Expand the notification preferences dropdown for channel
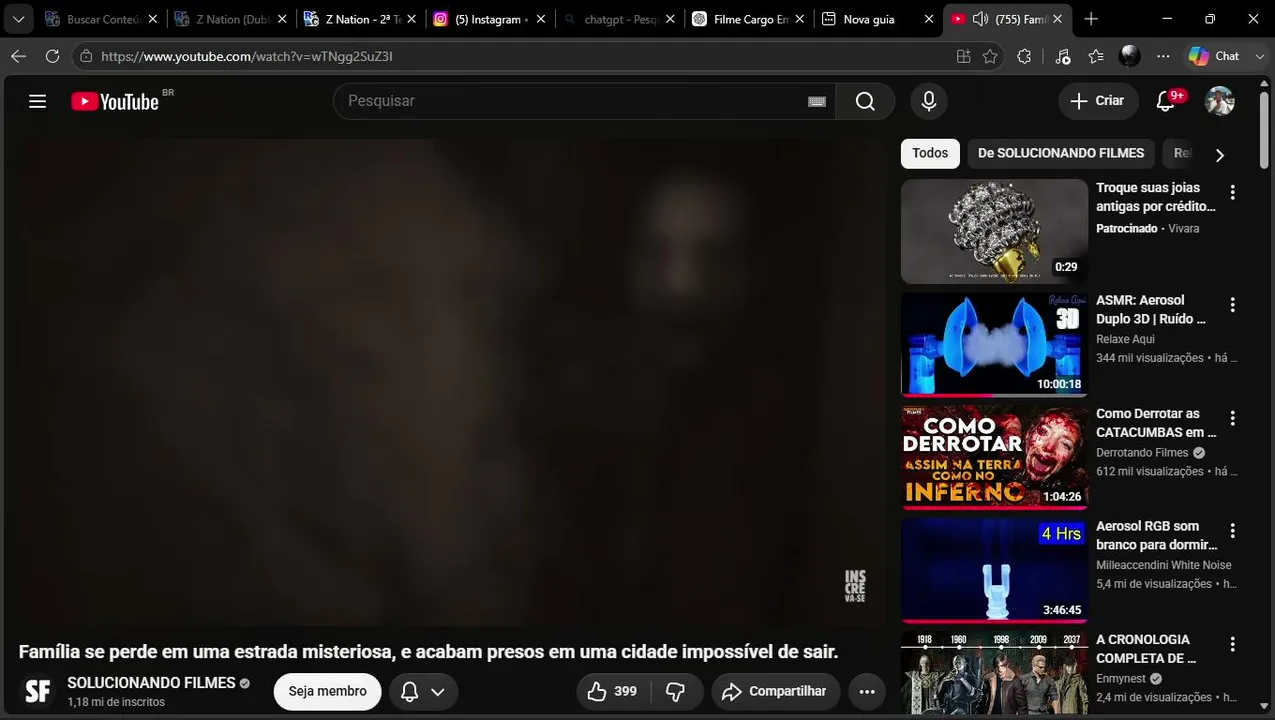Viewport: 1275px width, 720px height. pyautogui.click(x=438, y=691)
